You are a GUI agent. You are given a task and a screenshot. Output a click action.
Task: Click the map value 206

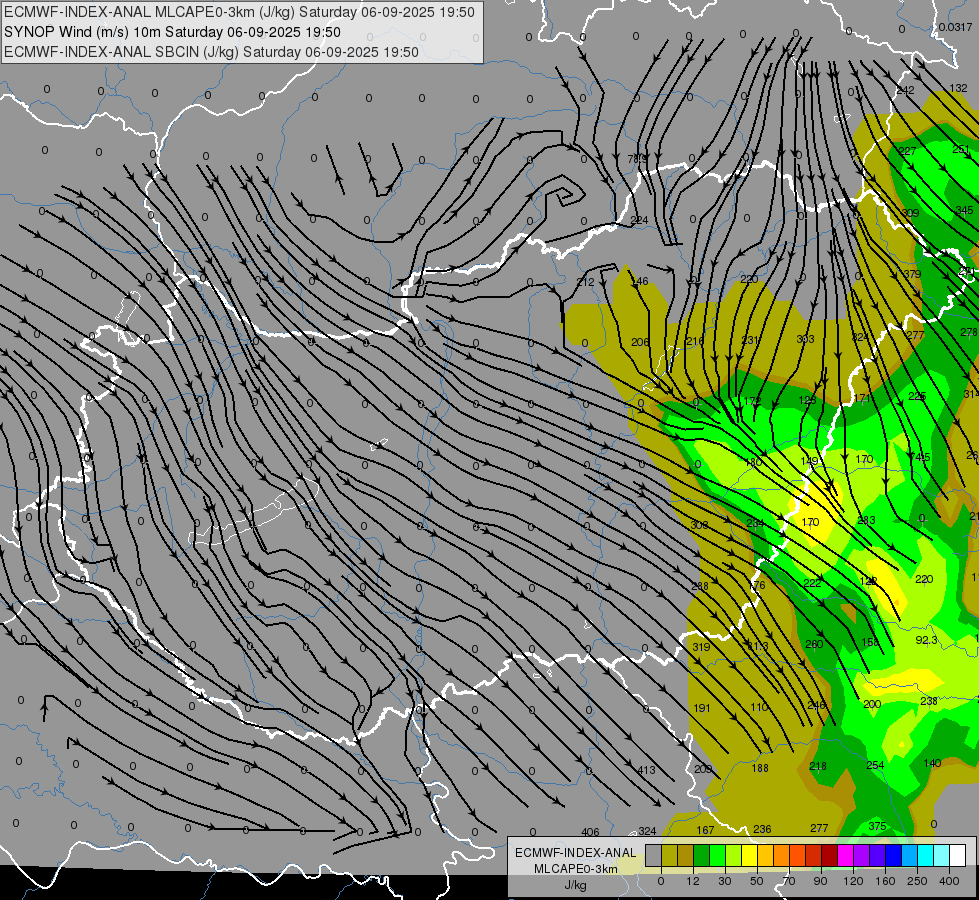point(640,342)
